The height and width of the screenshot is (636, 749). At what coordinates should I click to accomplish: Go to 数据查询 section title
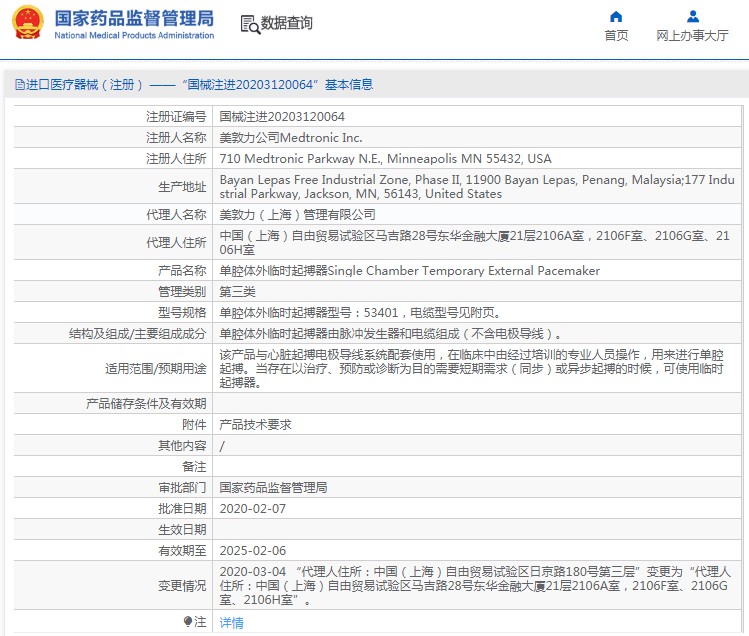287,23
